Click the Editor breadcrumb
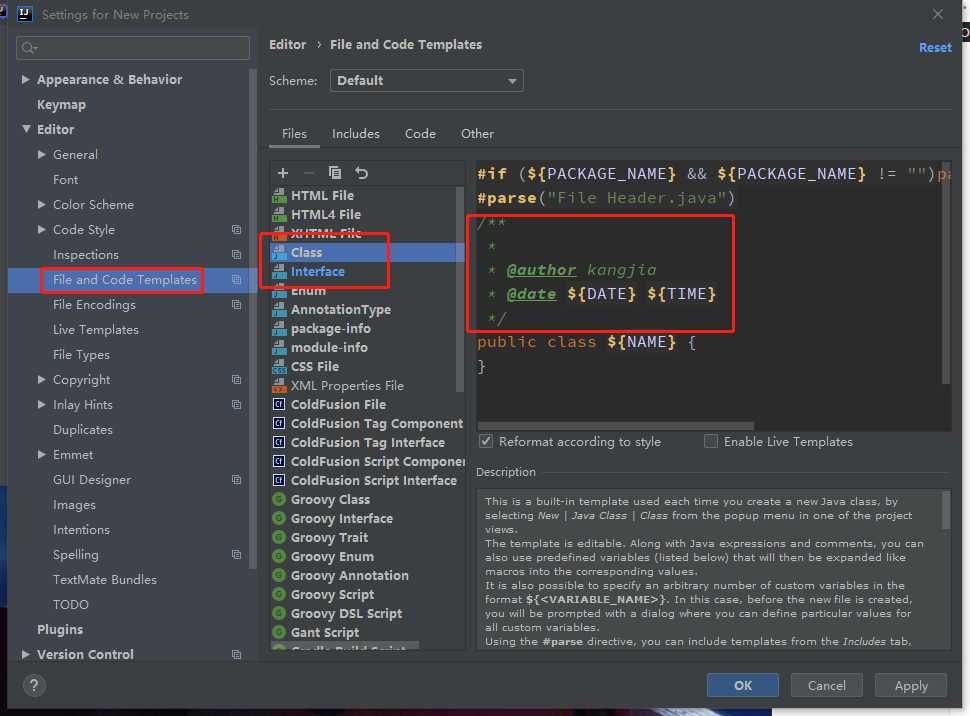 tap(287, 45)
